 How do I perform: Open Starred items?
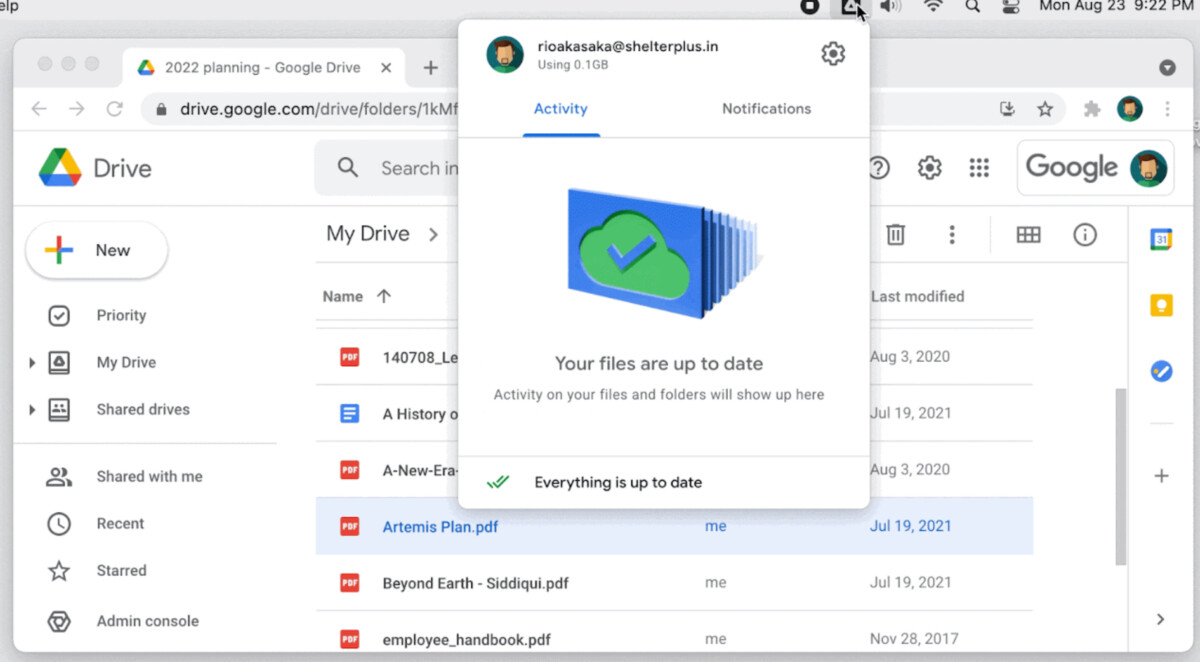[x=121, y=570]
